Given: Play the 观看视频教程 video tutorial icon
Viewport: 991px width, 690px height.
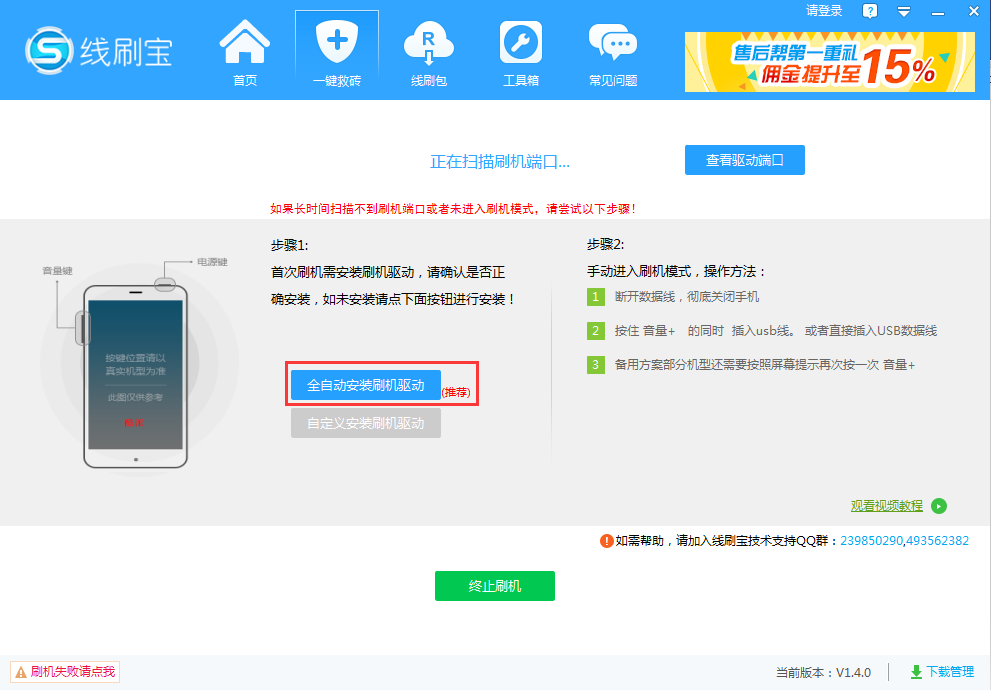Looking at the screenshot, I should pos(938,506).
